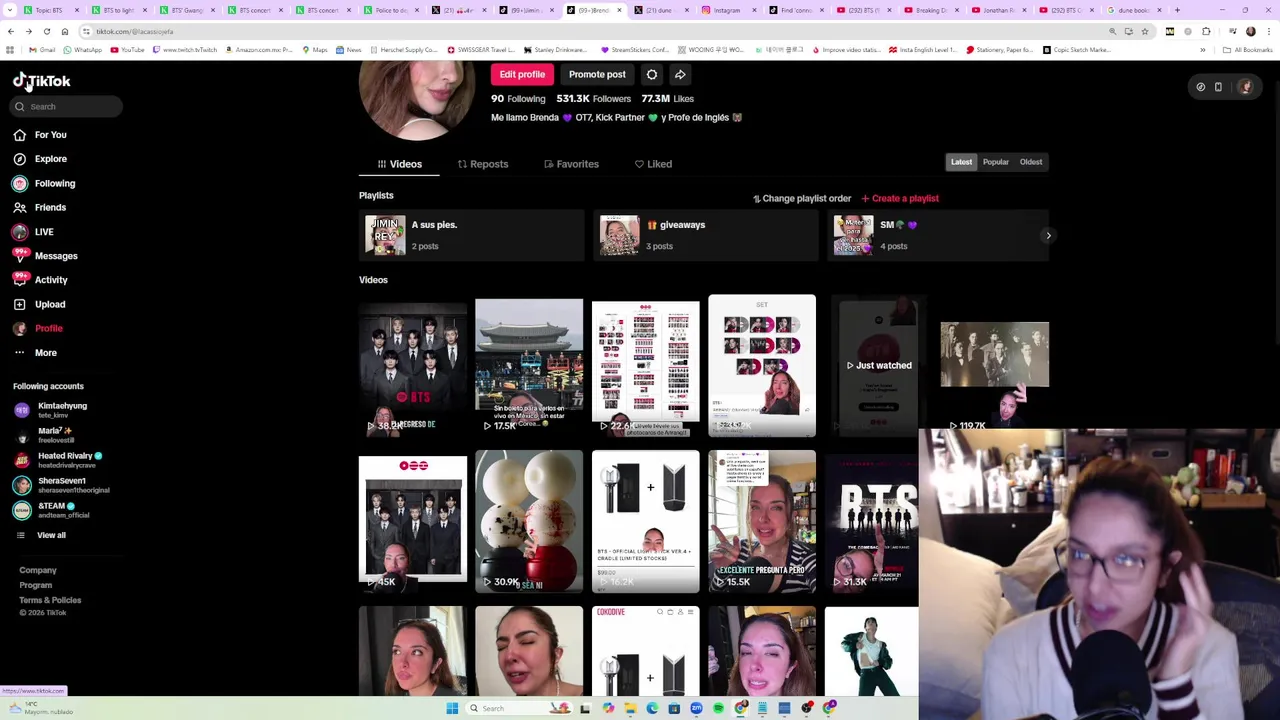Sort videos by Latest
Screen dimensions: 1280x720
(x=961, y=162)
